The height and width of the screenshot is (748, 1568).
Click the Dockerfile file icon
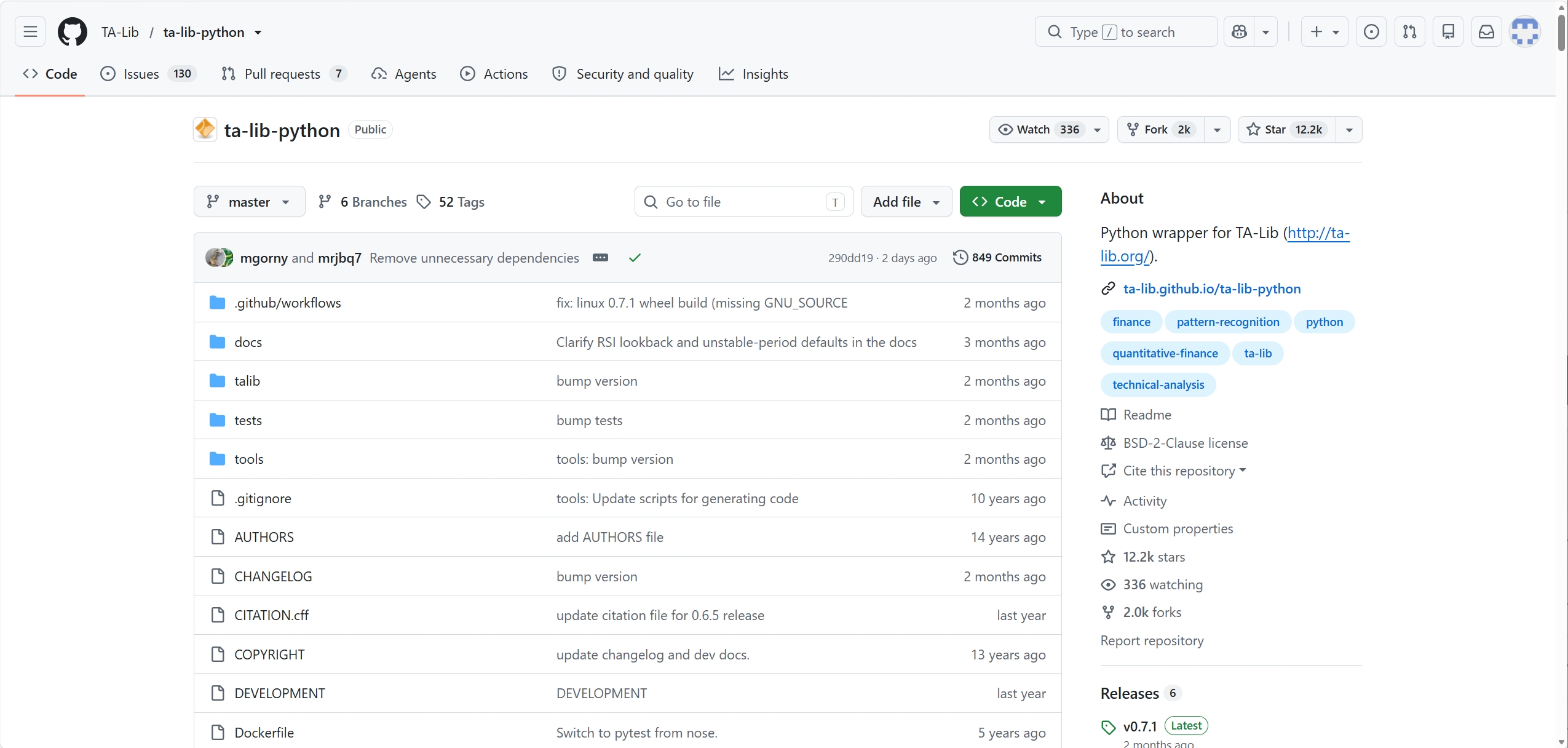pyautogui.click(x=217, y=732)
